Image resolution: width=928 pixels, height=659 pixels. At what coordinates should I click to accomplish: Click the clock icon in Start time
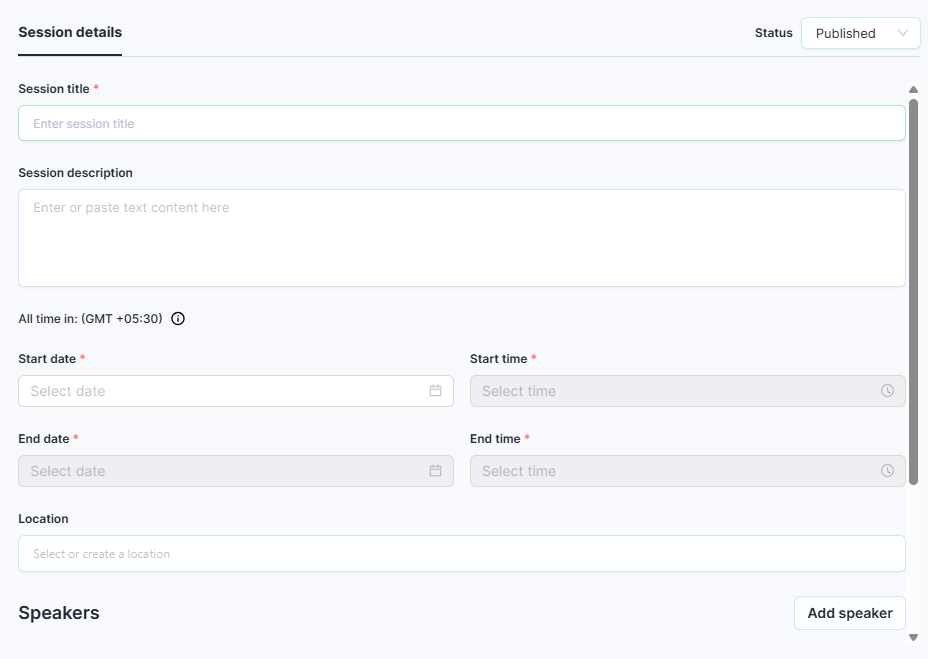[887, 391]
